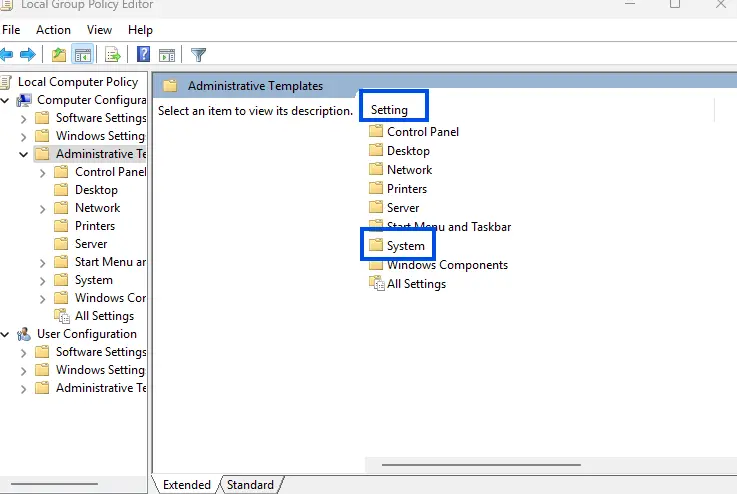Click the Export List toolbar icon

coord(113,55)
